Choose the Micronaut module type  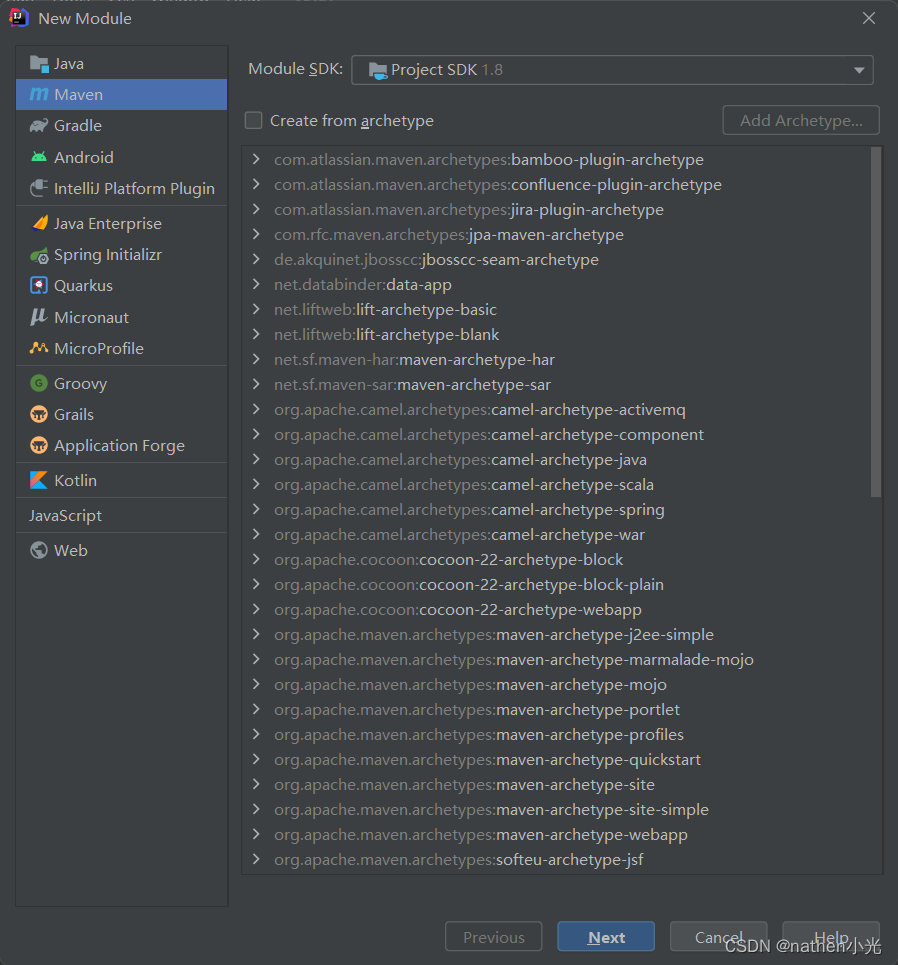pyautogui.click(x=90, y=317)
